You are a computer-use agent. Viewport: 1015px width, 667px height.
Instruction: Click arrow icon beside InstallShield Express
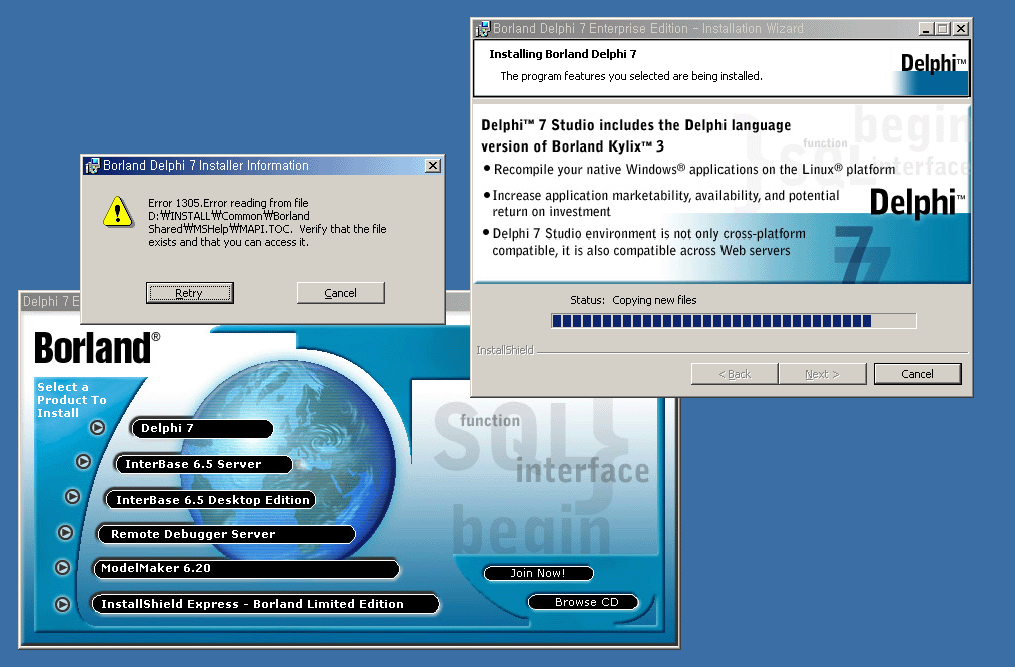pyautogui.click(x=62, y=604)
